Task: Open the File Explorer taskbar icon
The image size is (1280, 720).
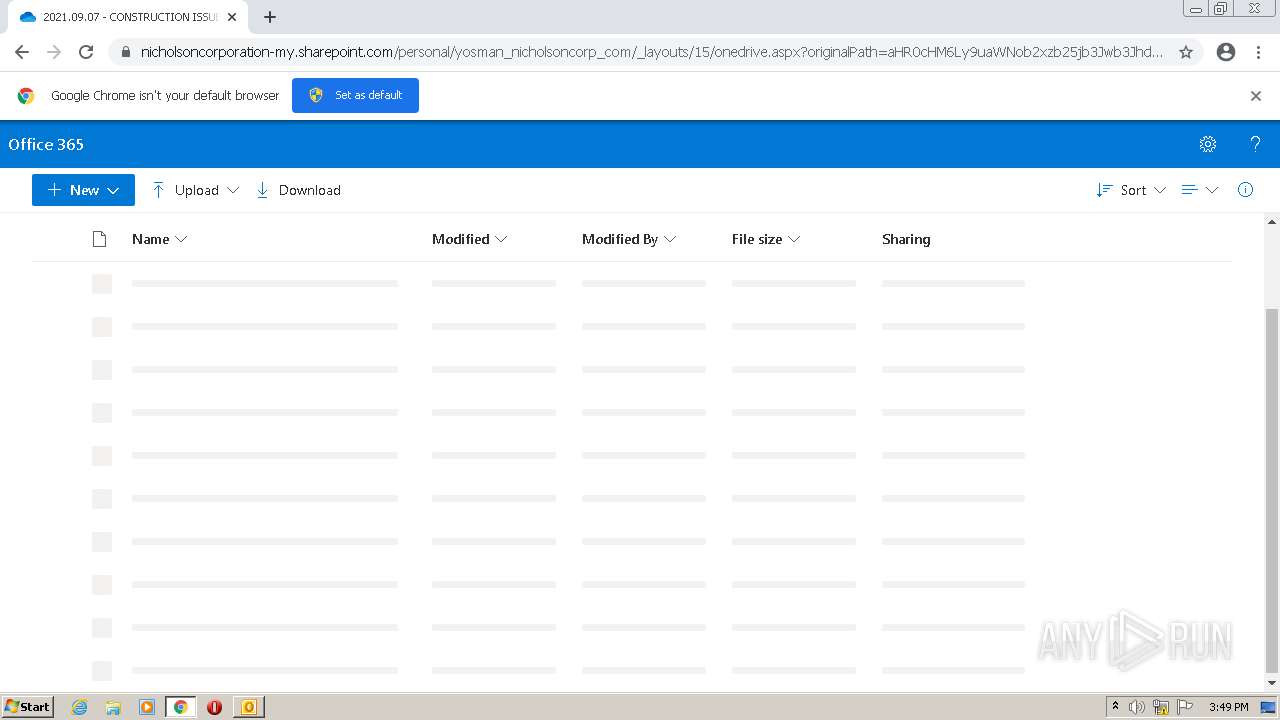Action: [113, 707]
